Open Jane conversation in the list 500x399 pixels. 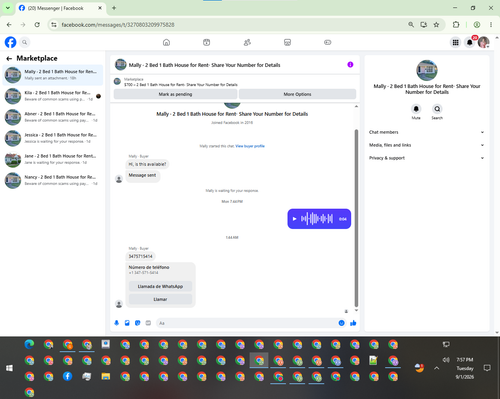pos(53,159)
